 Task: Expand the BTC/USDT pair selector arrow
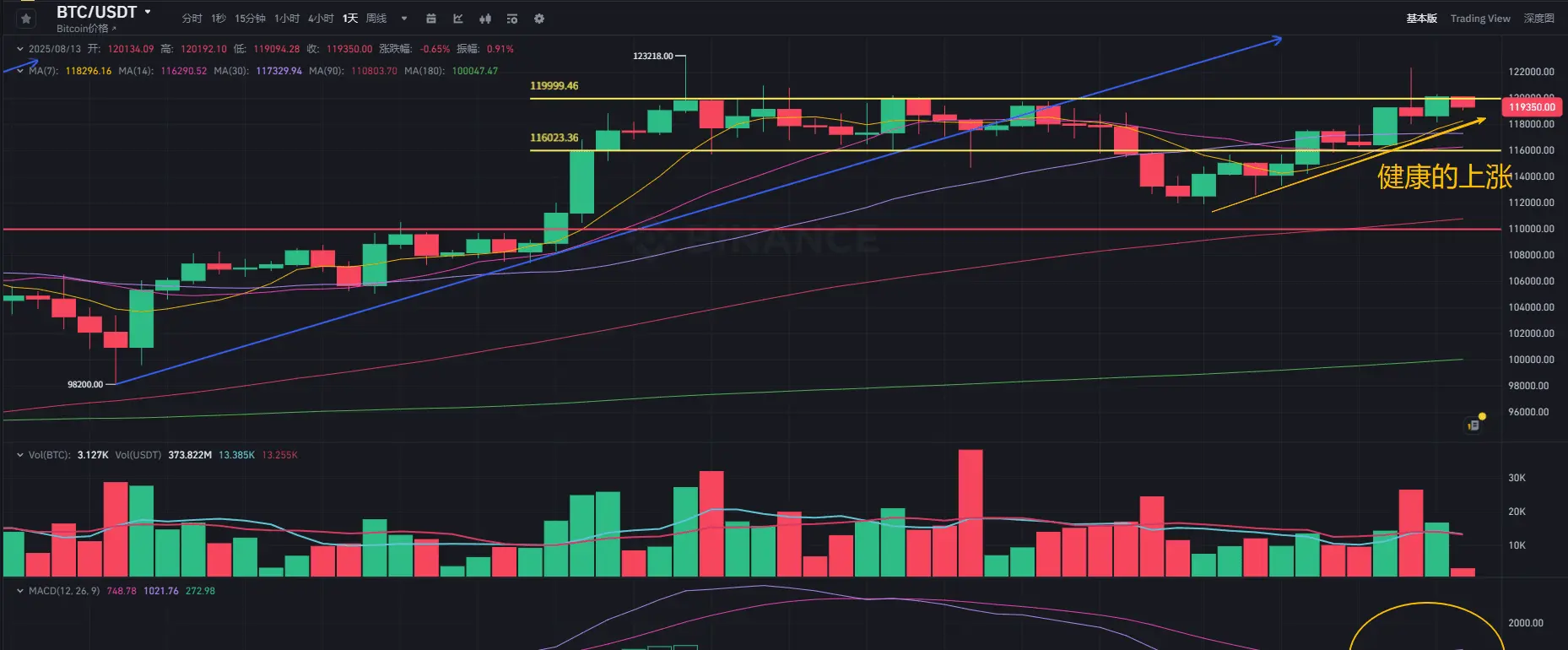[x=148, y=12]
